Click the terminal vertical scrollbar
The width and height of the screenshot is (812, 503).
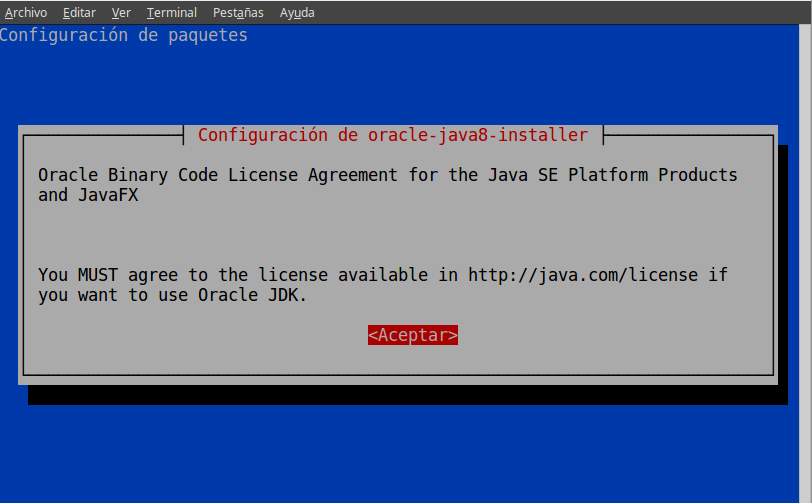805,263
